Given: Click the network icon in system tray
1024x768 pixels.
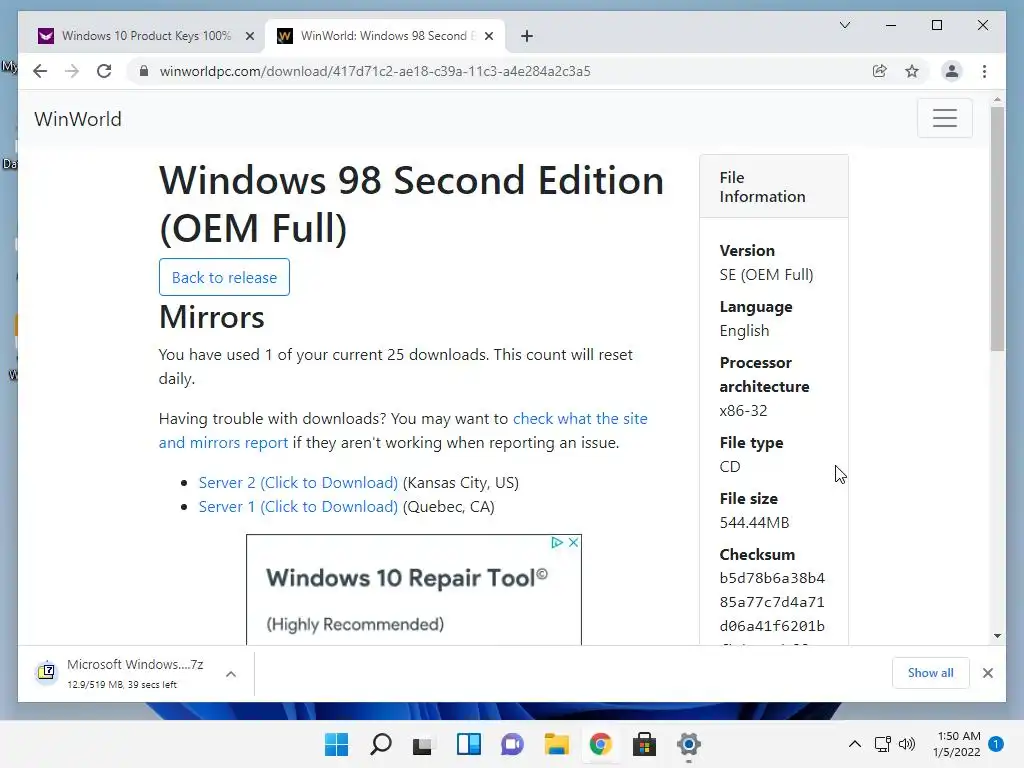Looking at the screenshot, I should tap(882, 744).
